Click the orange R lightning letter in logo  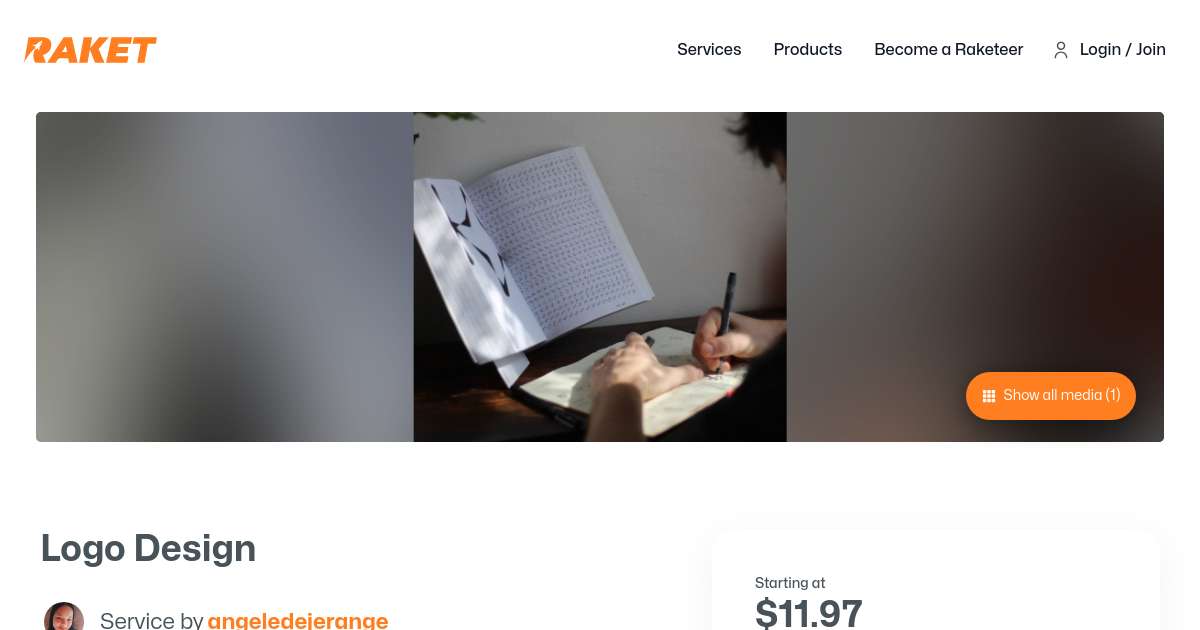39,50
